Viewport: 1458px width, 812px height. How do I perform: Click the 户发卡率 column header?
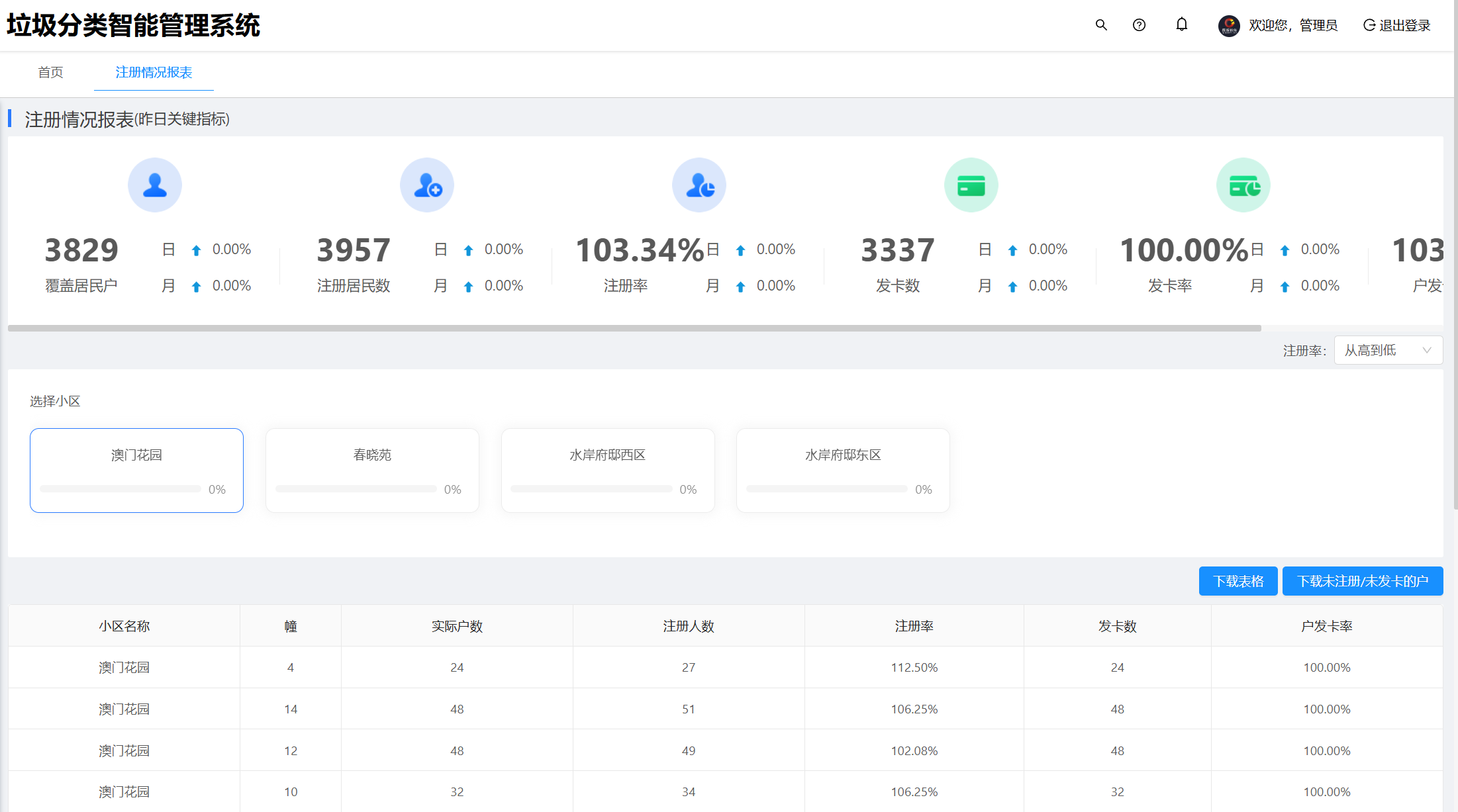point(1327,626)
